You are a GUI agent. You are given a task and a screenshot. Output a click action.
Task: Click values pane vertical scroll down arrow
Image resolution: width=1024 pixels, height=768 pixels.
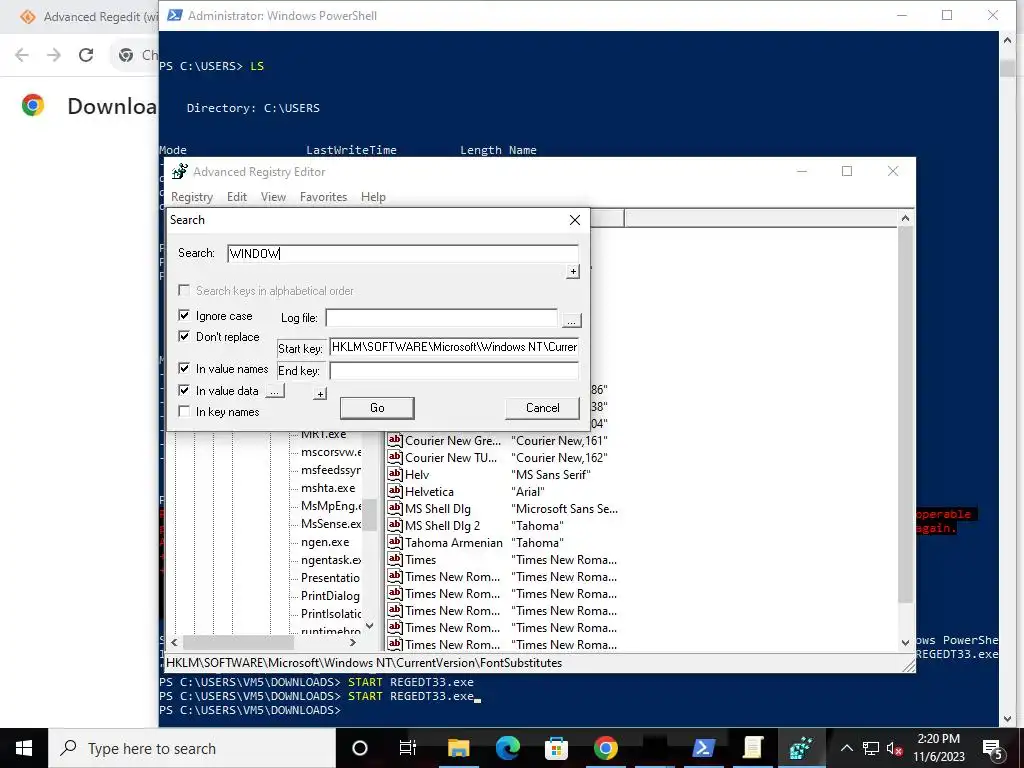click(x=905, y=642)
